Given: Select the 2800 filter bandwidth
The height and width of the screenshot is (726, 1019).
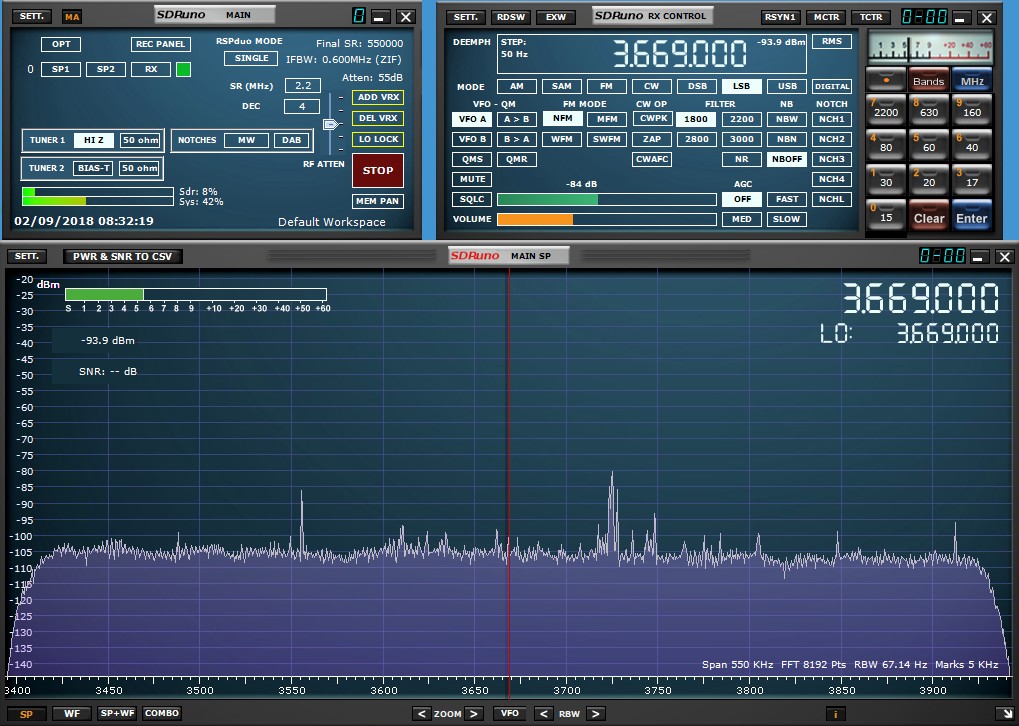Looking at the screenshot, I should (696, 139).
